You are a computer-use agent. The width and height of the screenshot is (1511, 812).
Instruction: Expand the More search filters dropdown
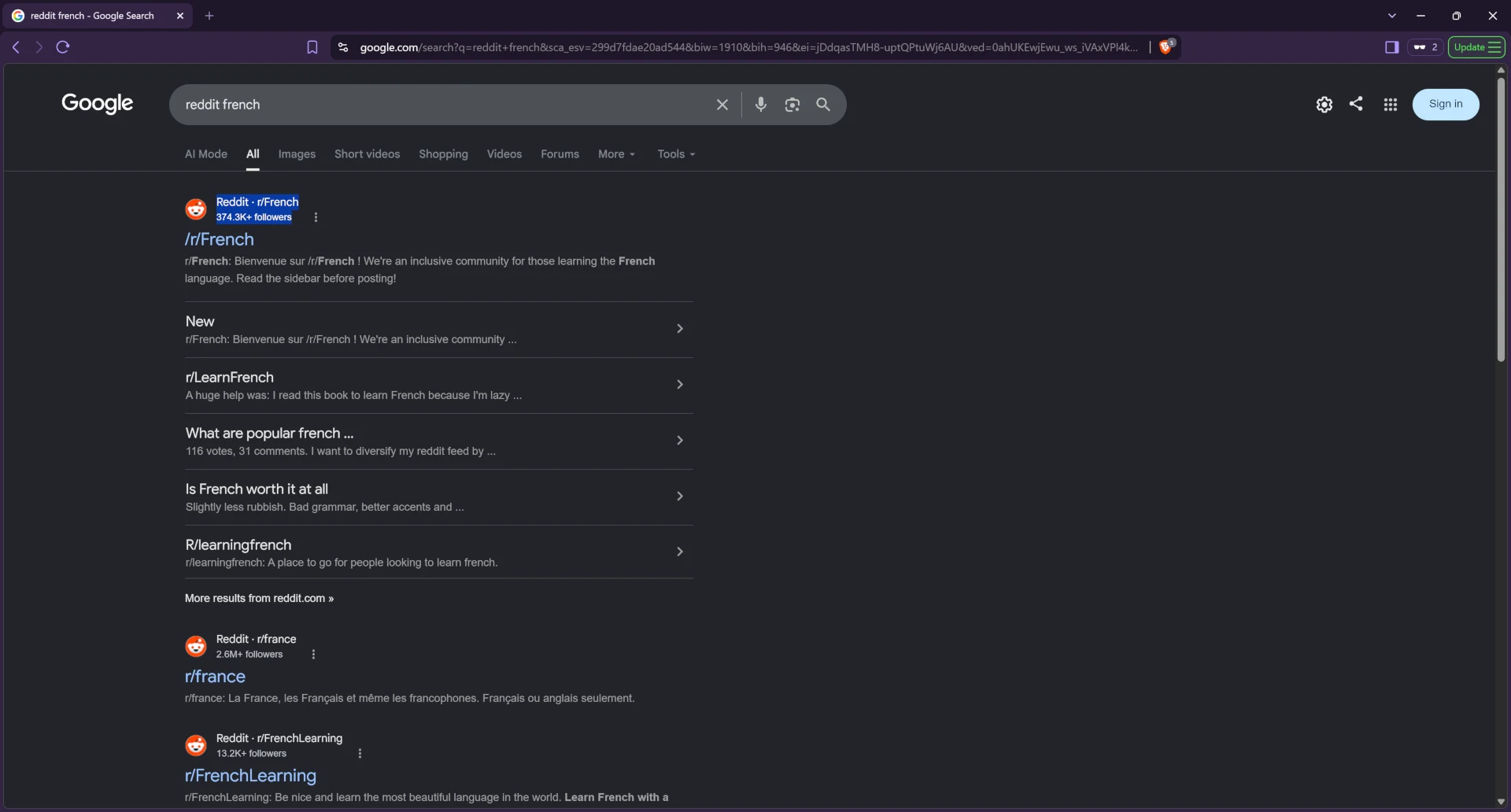click(616, 154)
